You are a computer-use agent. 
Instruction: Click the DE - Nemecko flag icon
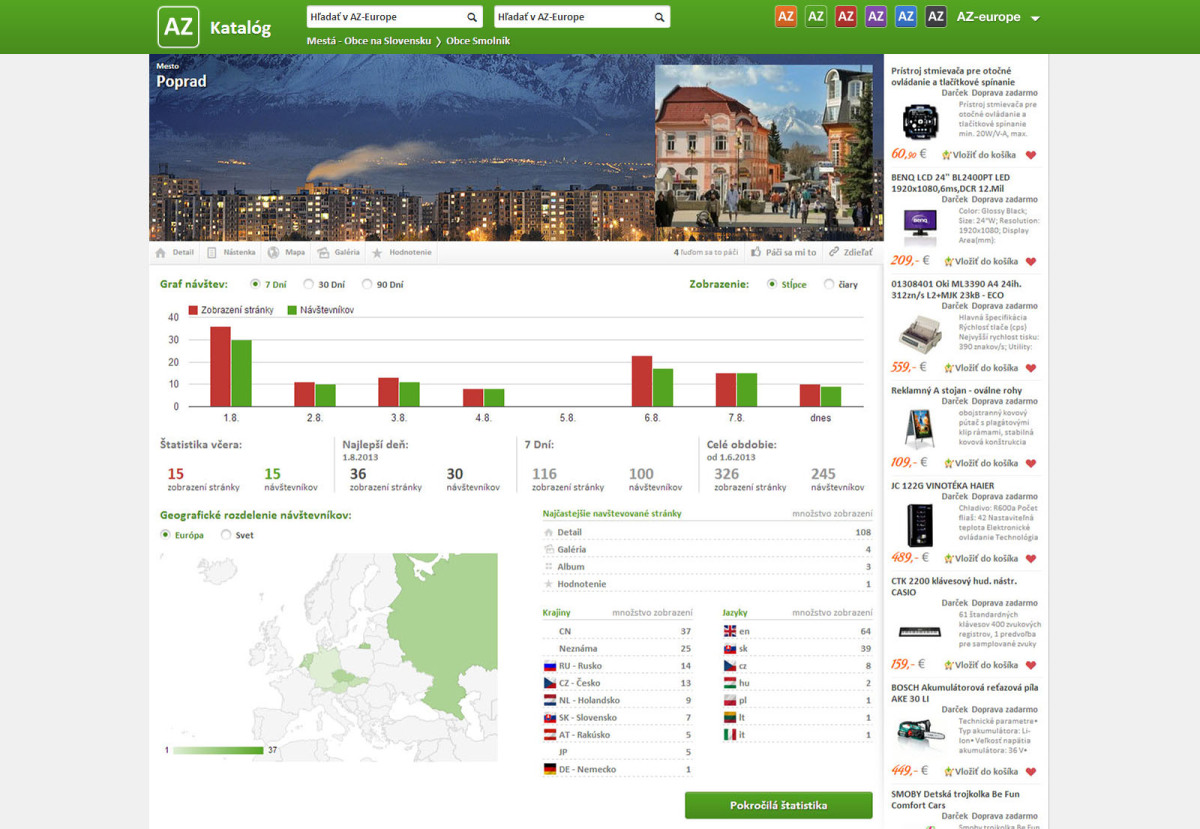point(549,769)
